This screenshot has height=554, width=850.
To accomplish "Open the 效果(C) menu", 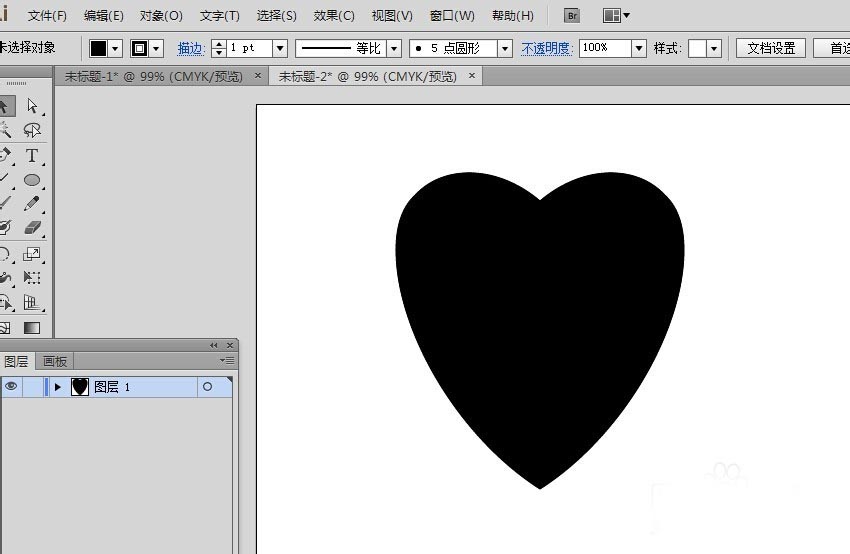I will 334,16.
